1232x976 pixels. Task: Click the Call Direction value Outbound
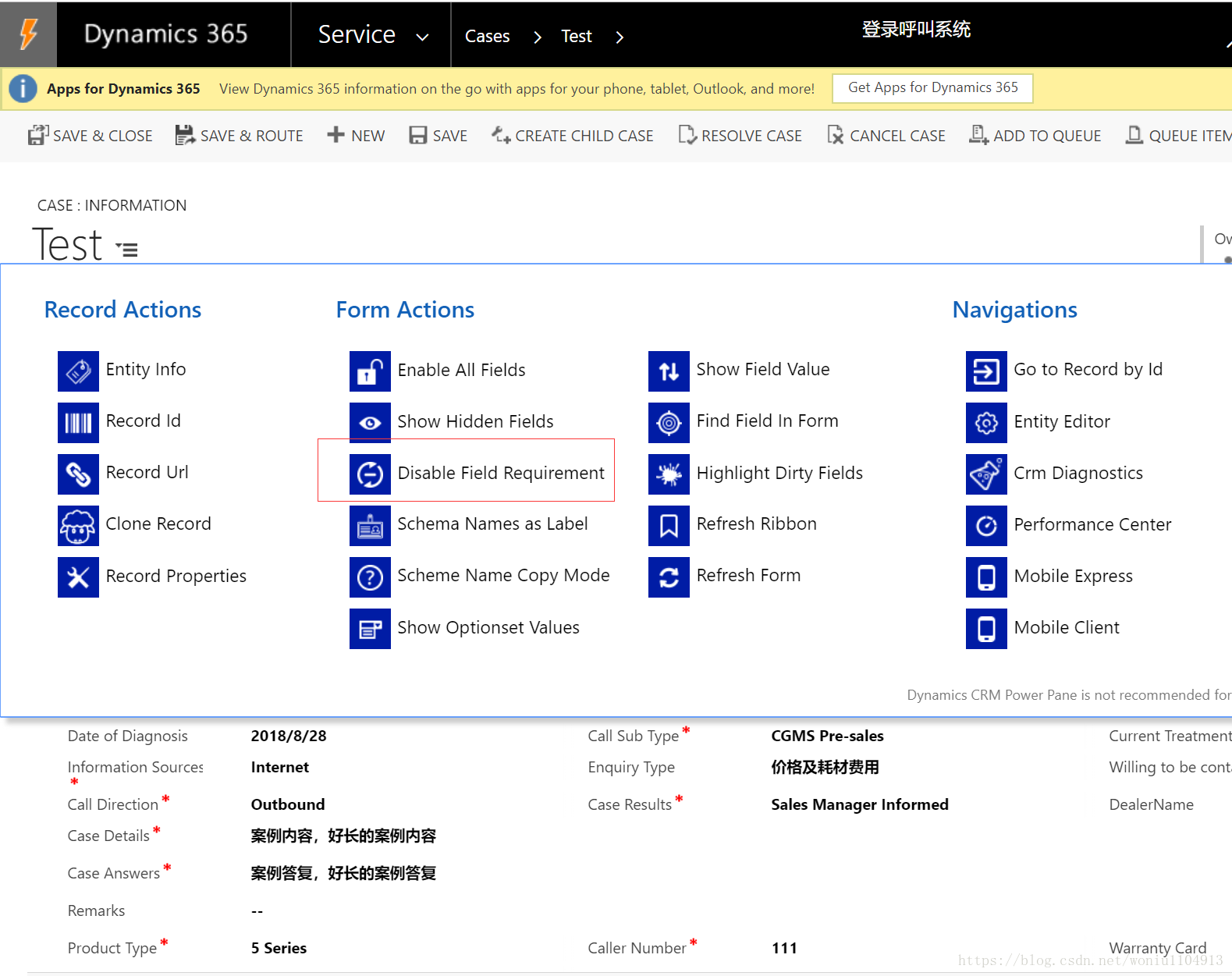click(288, 805)
